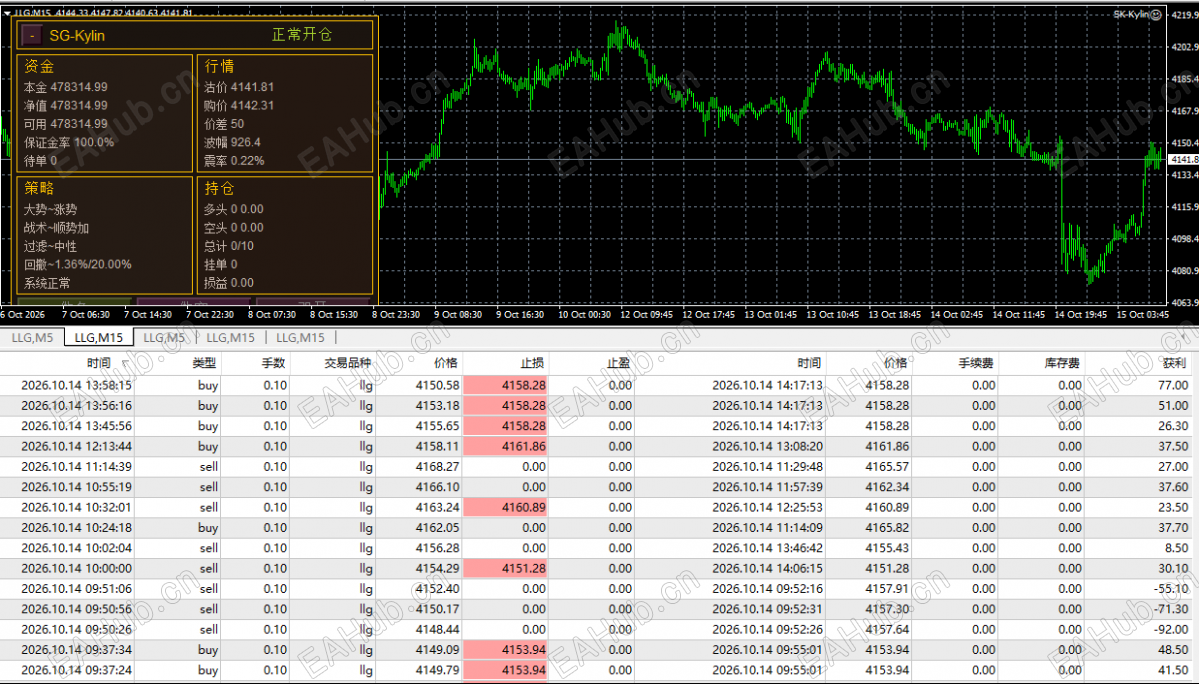Sort by the 库存费 column header
Screen dimensions: 1199x684
(x=1062, y=363)
